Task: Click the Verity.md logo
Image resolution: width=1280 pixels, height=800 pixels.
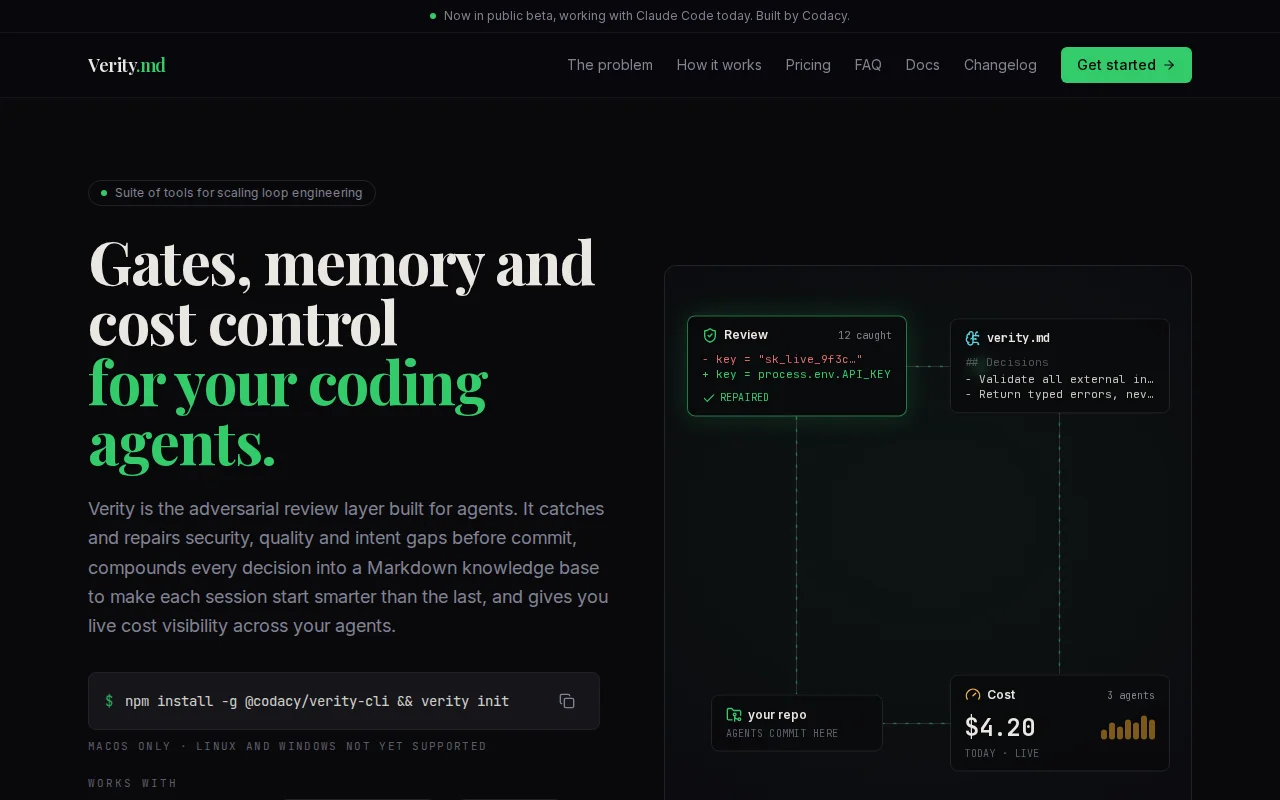Action: (x=127, y=65)
